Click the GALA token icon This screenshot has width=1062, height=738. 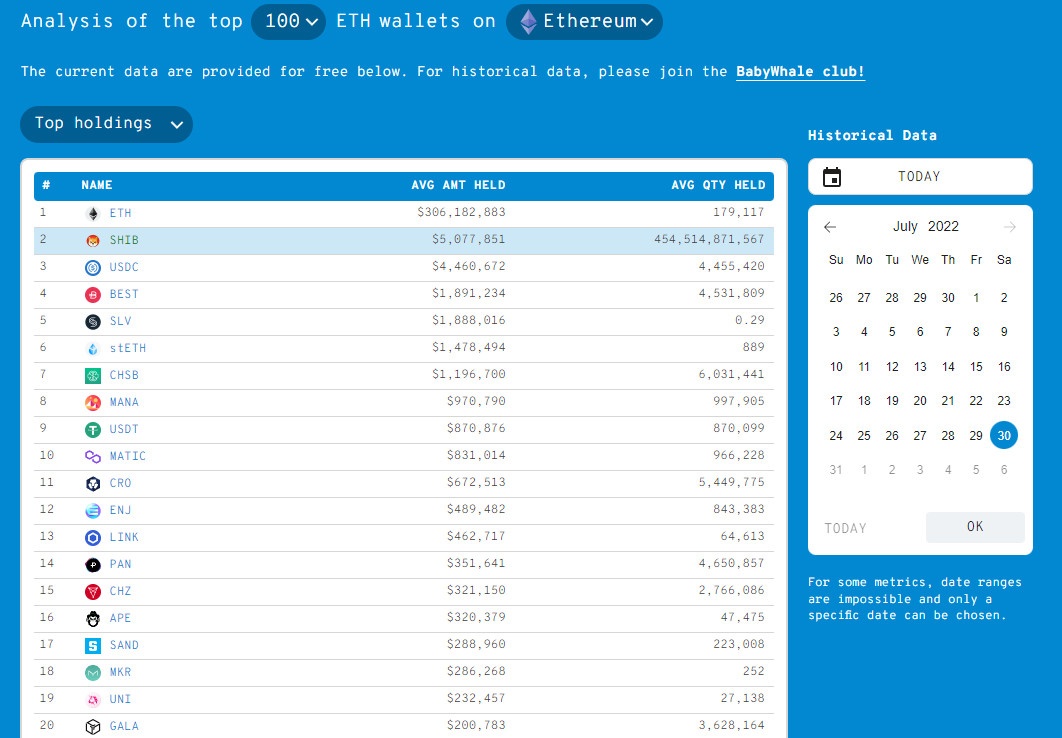93,726
